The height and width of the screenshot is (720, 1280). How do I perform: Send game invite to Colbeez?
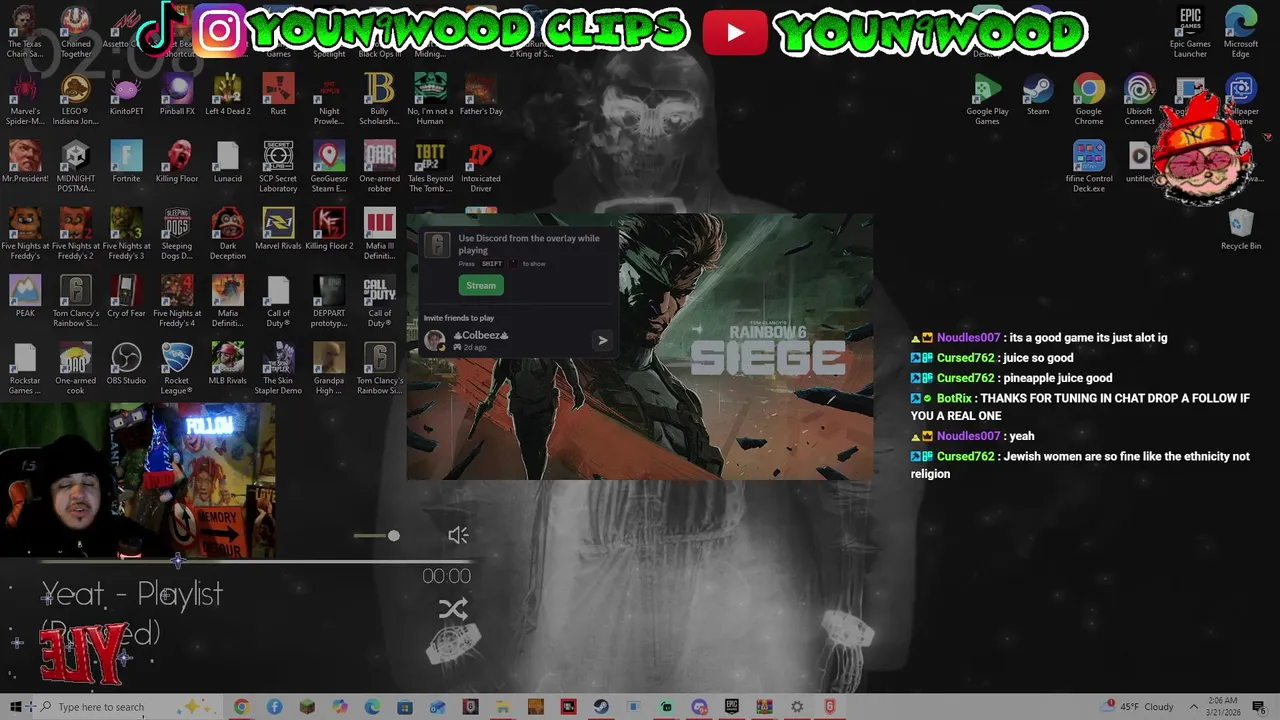[602, 341]
